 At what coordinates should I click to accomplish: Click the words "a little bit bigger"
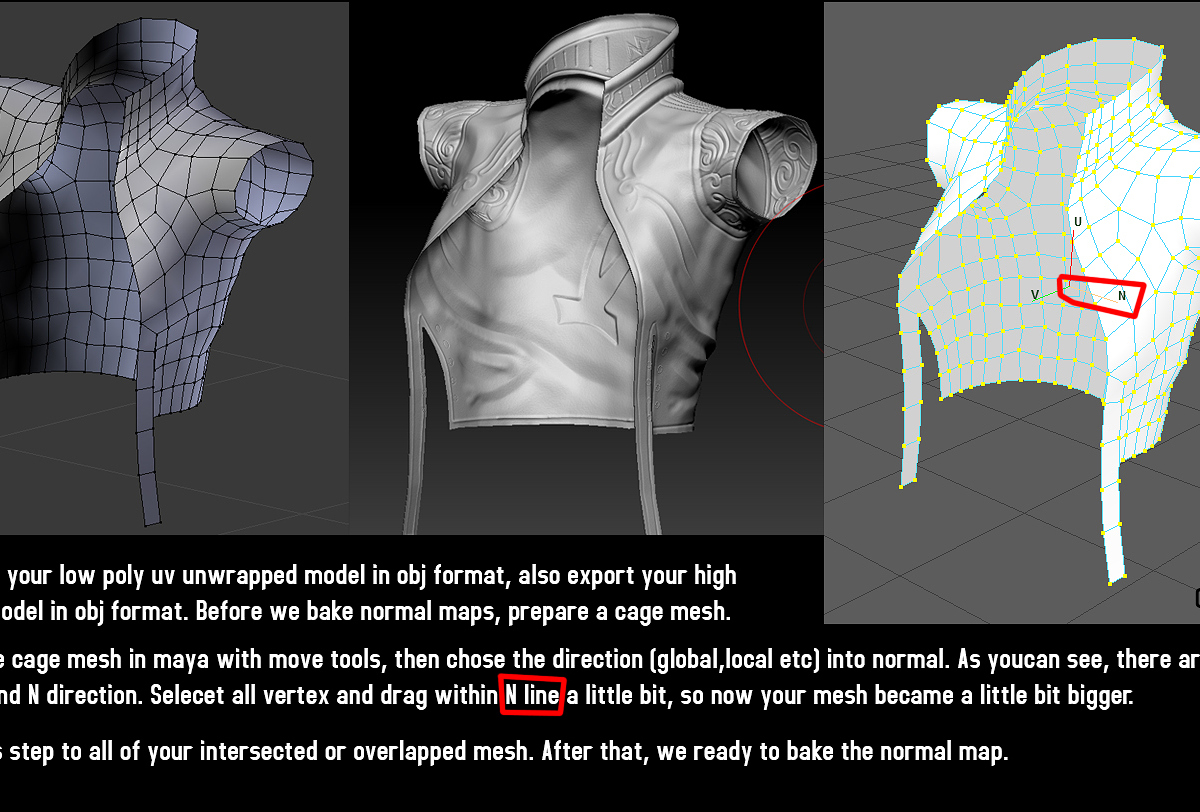point(1047,695)
